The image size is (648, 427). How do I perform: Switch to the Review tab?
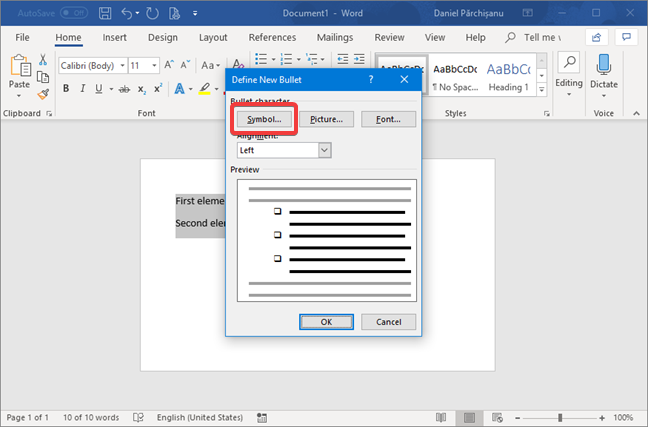point(389,38)
